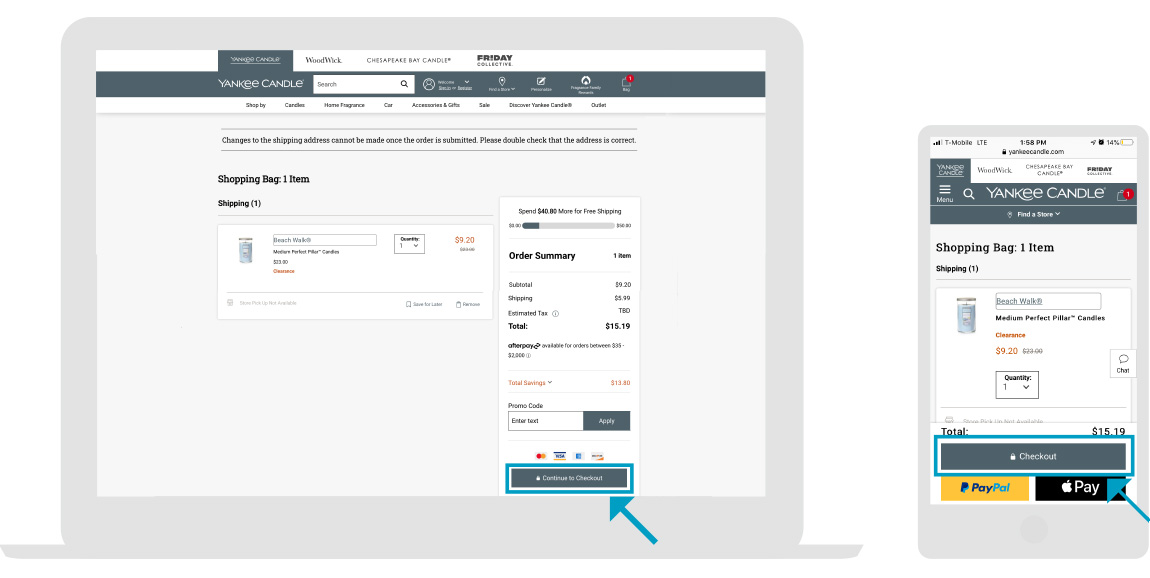Click the Register link
1150x578 pixels.
coord(465,88)
